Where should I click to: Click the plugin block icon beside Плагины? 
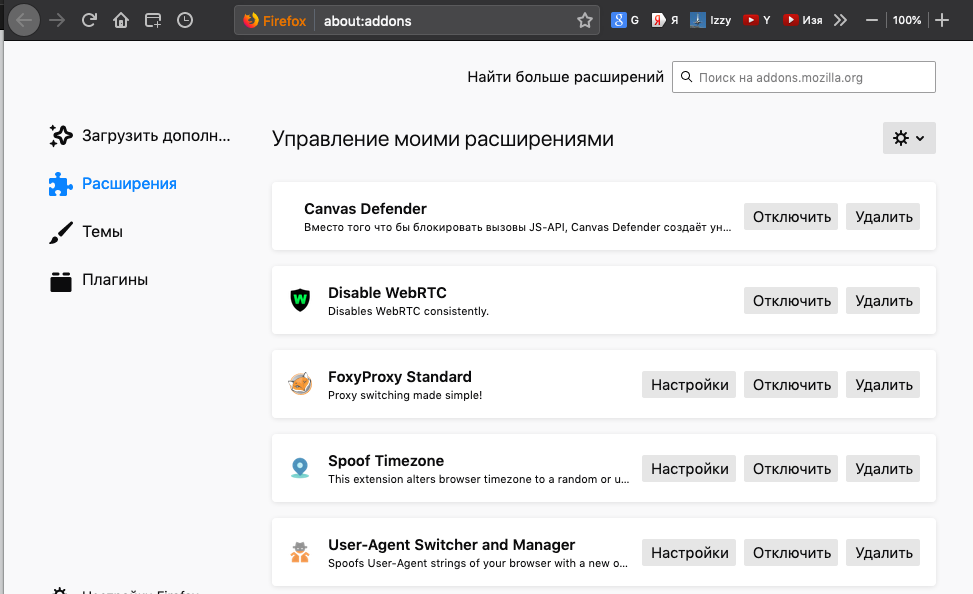pyautogui.click(x=61, y=281)
